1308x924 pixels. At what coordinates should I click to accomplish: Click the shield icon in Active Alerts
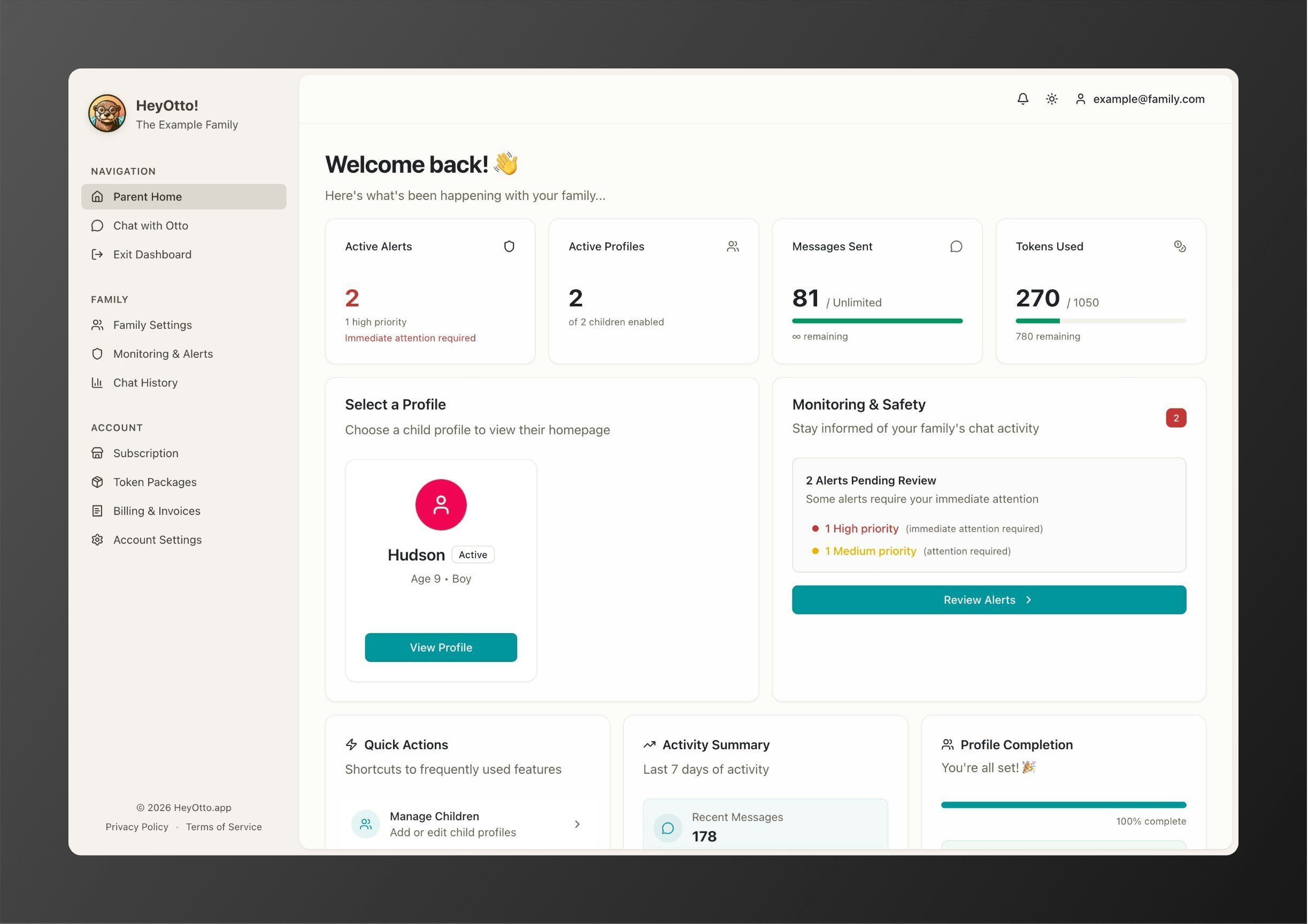click(x=509, y=247)
